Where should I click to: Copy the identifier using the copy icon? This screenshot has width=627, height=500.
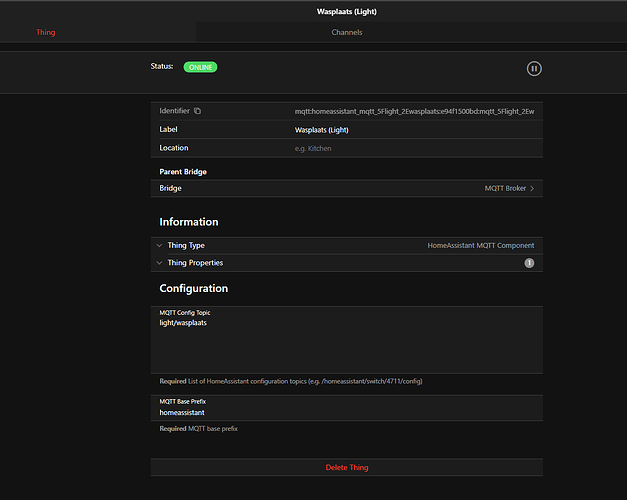(x=197, y=111)
